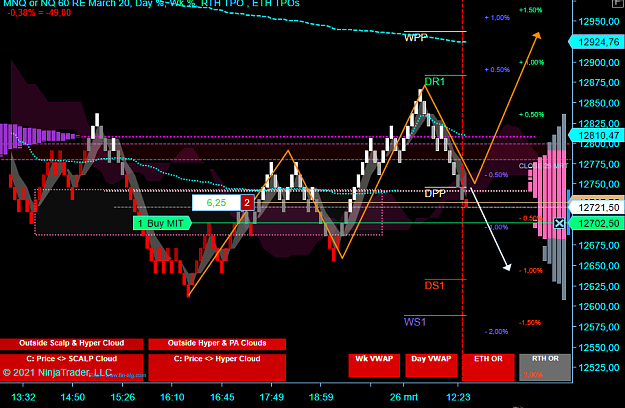The image size is (625, 408).
Task: Click the 15:26 time axis label
Action: pos(122,397)
